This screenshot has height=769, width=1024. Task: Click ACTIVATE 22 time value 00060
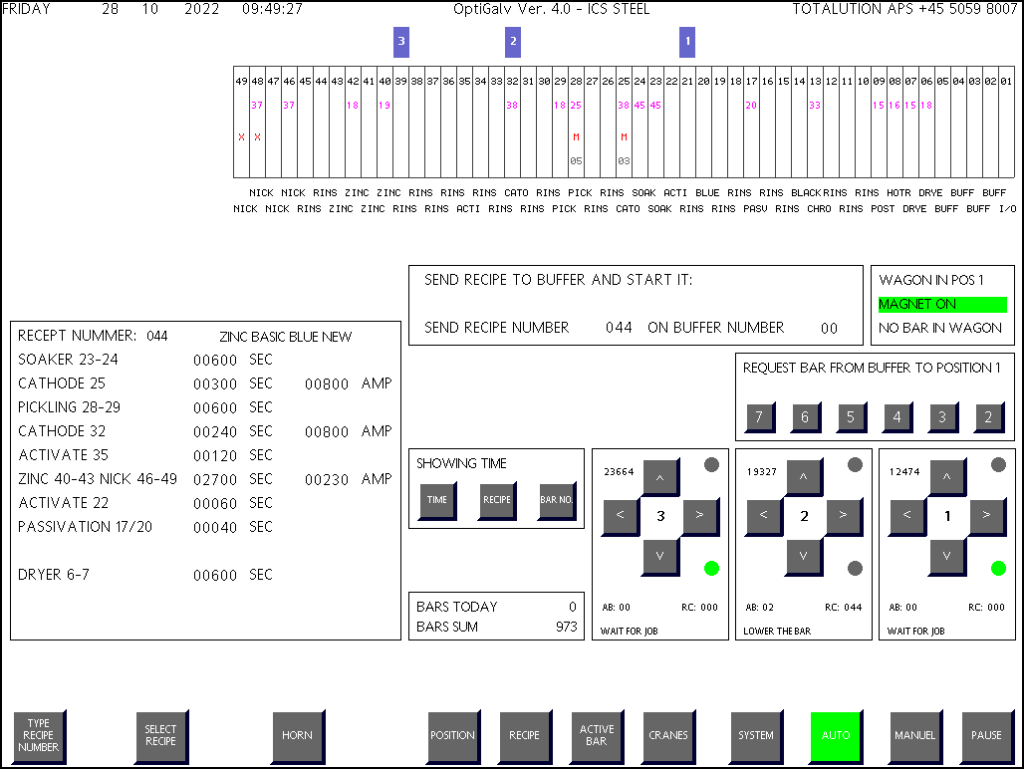tap(215, 504)
